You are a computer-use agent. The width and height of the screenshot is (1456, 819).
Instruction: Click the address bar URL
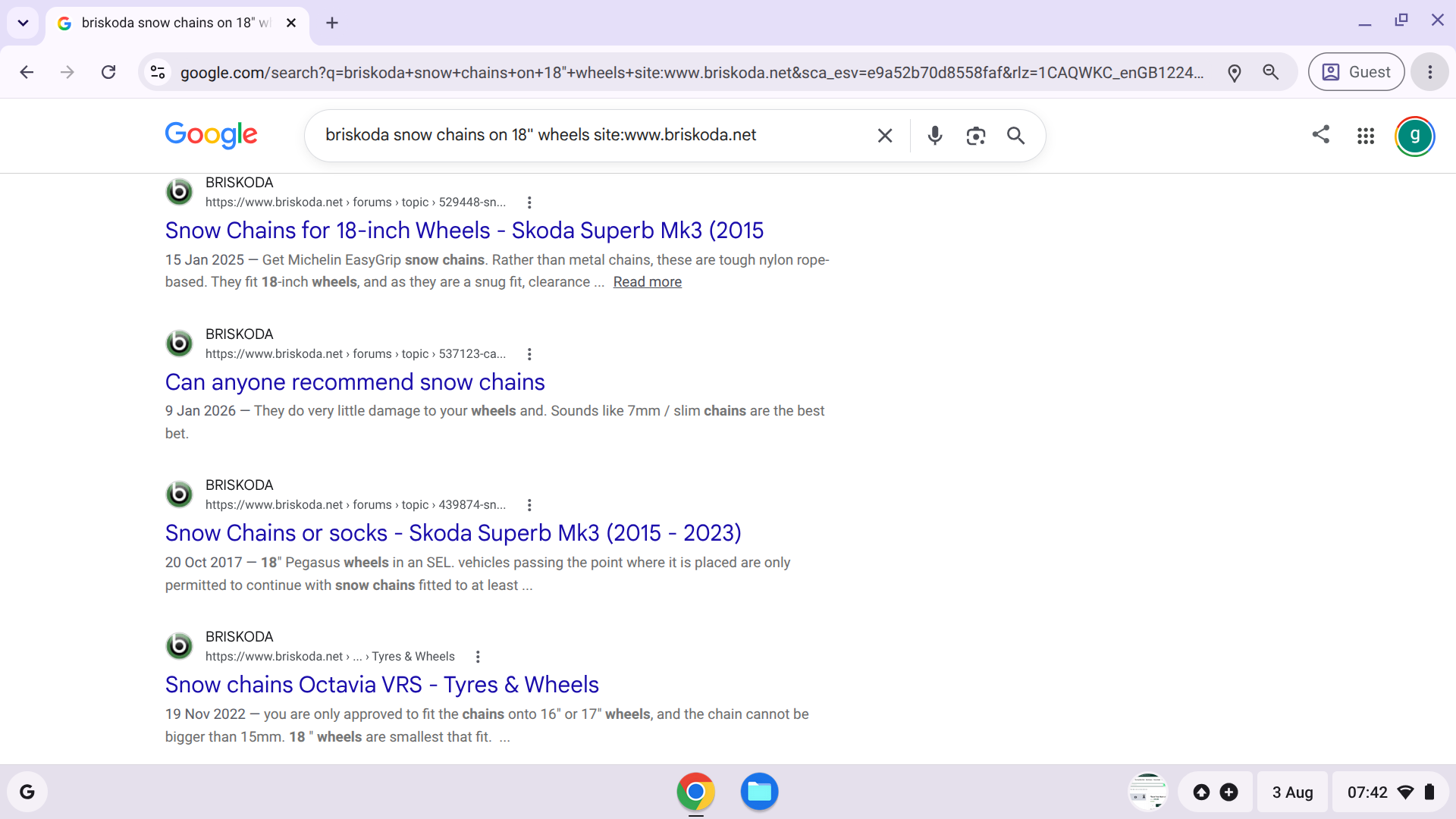692,72
